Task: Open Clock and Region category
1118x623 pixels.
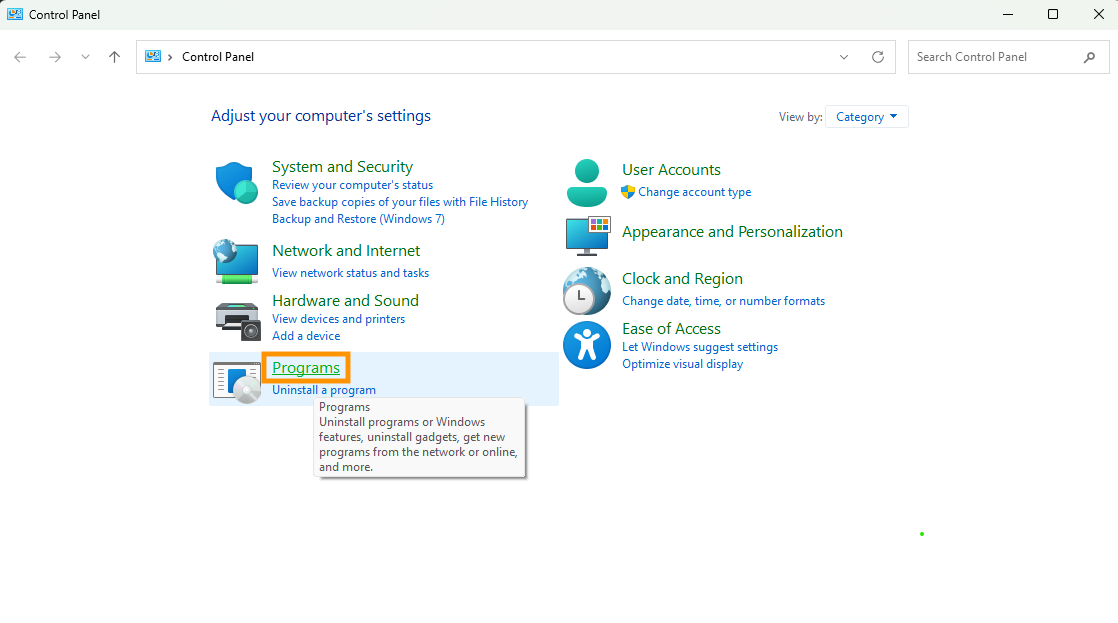Action: click(x=682, y=279)
